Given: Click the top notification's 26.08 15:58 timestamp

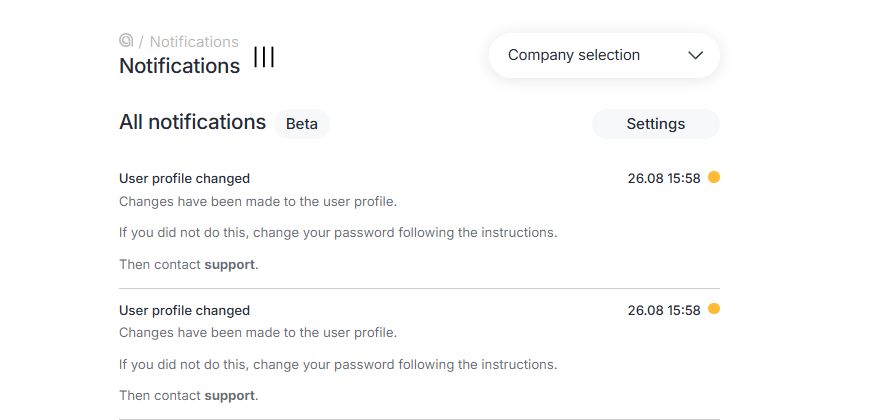Looking at the screenshot, I should [664, 179].
